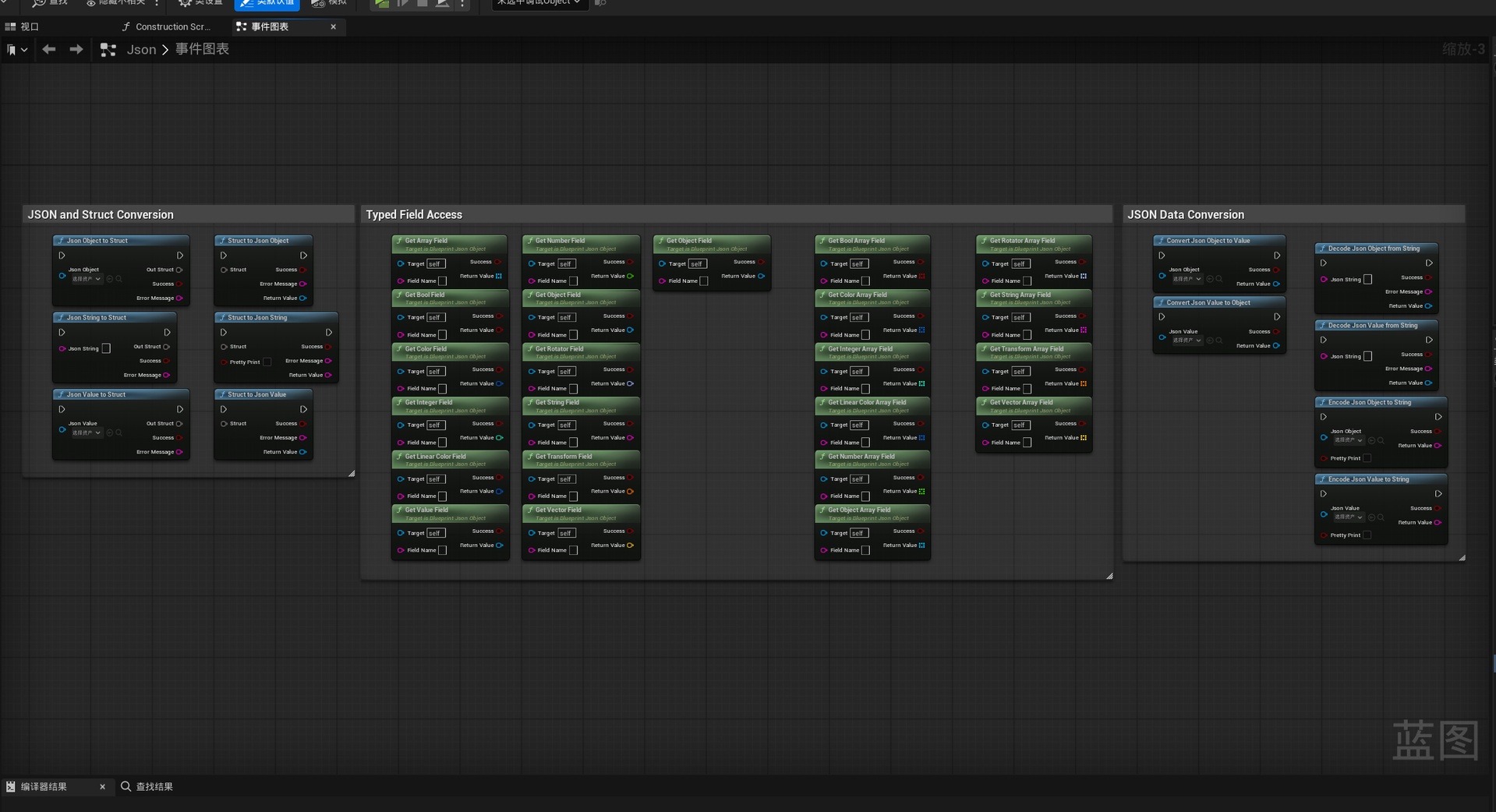Open the bookmarks dropdown in graph toolbar

[x=17, y=50]
